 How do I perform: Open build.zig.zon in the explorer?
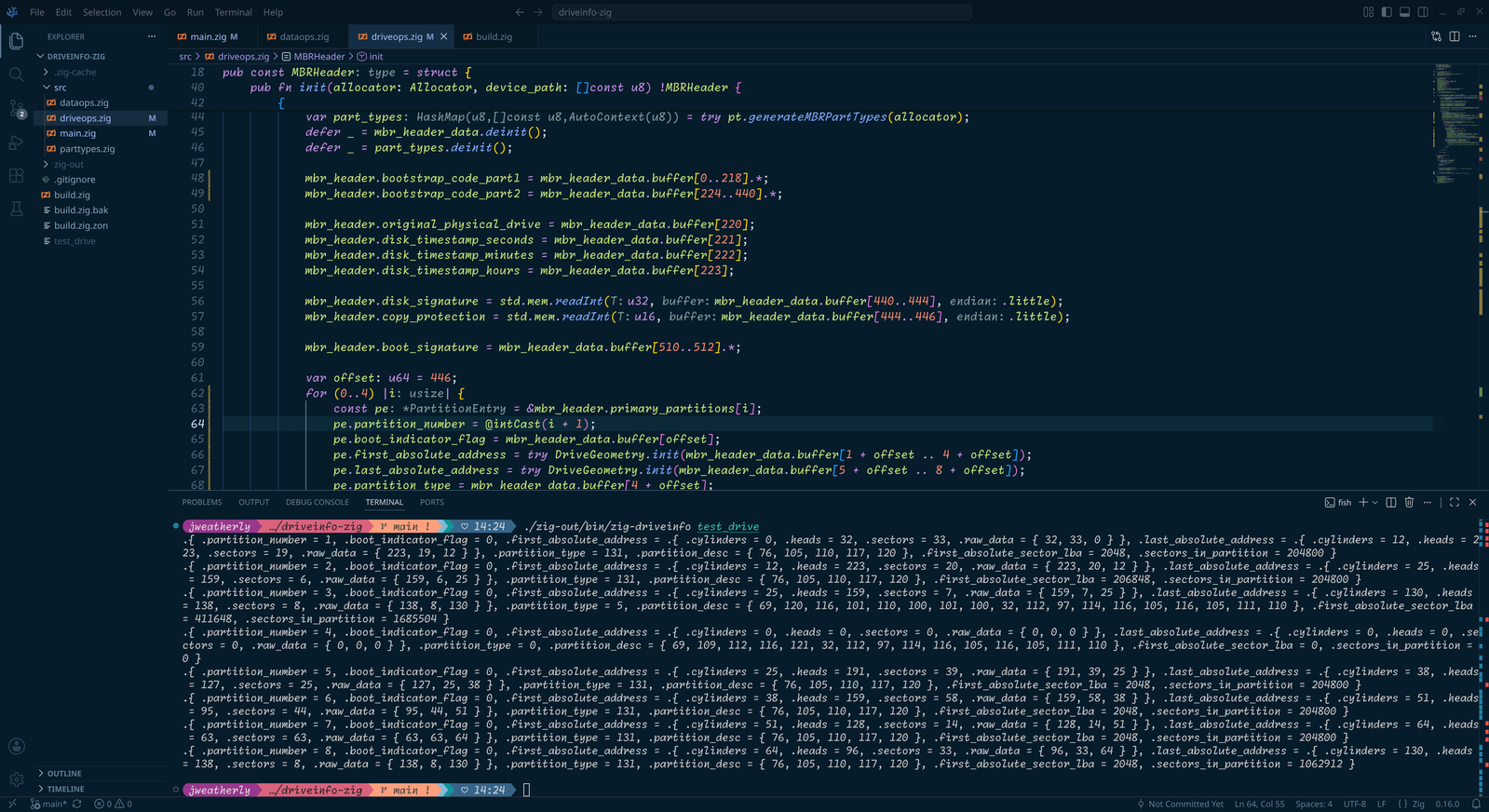coord(101,225)
